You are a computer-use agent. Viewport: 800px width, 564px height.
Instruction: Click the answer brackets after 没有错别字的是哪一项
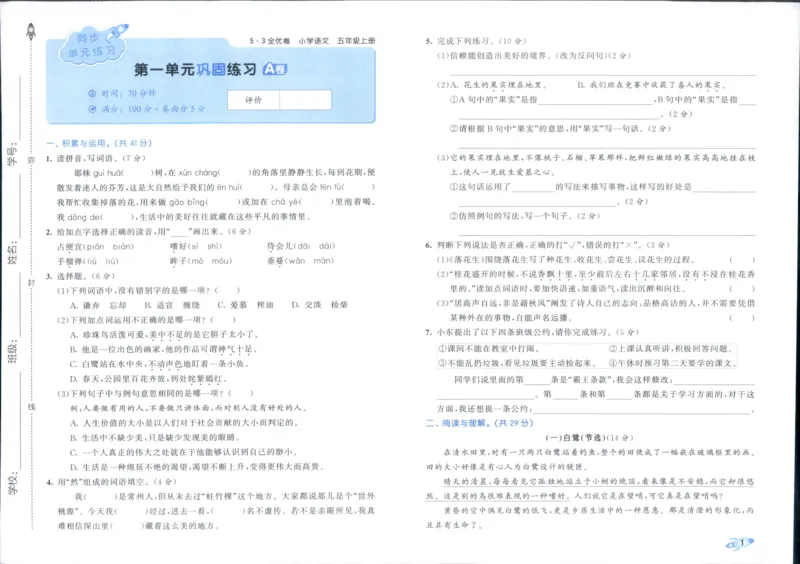click(228, 290)
